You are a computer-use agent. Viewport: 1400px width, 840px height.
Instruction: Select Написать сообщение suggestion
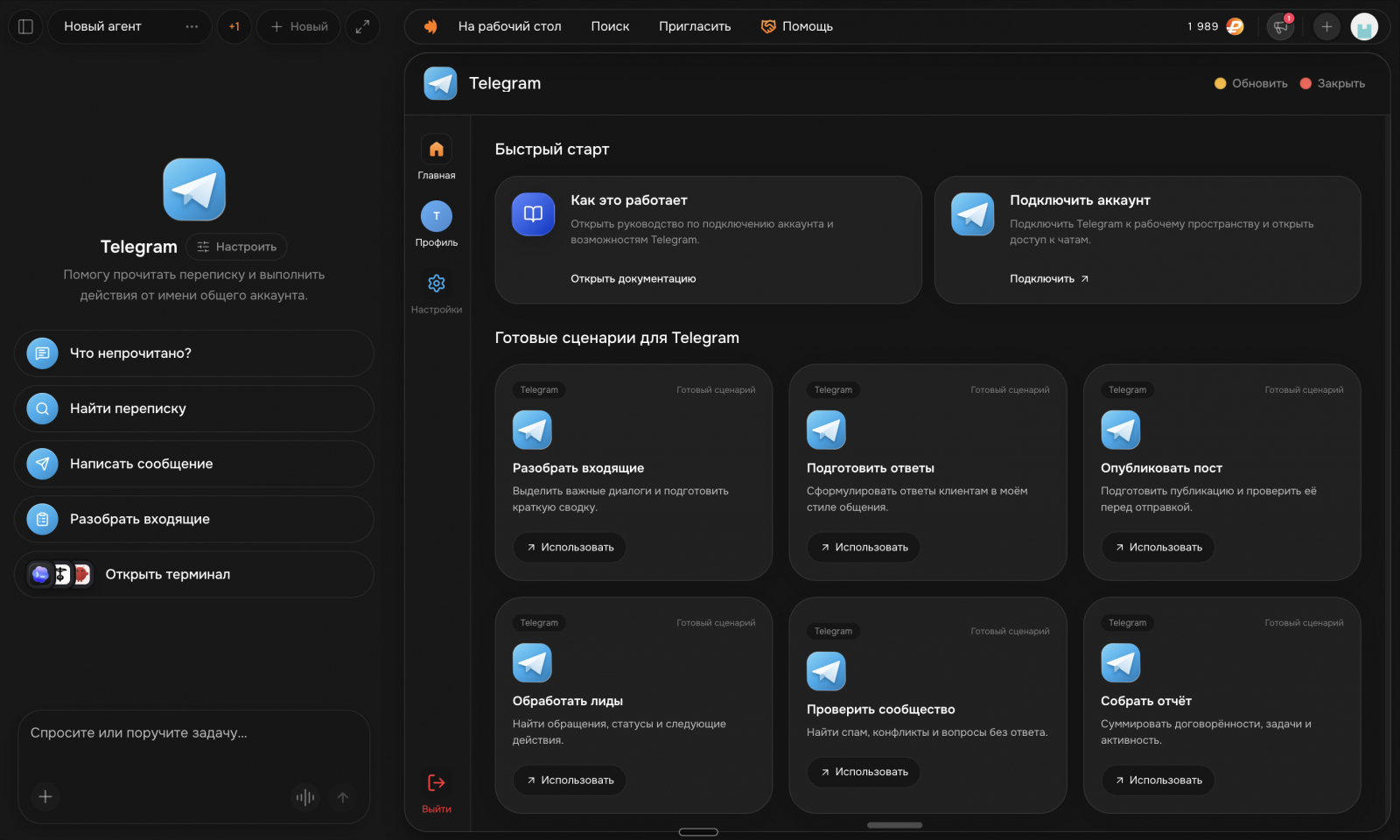point(194,464)
